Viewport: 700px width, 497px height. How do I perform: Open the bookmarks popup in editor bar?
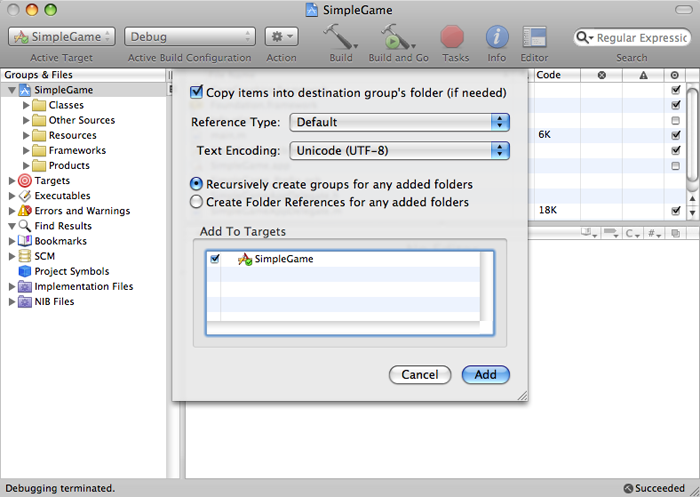click(x=589, y=233)
